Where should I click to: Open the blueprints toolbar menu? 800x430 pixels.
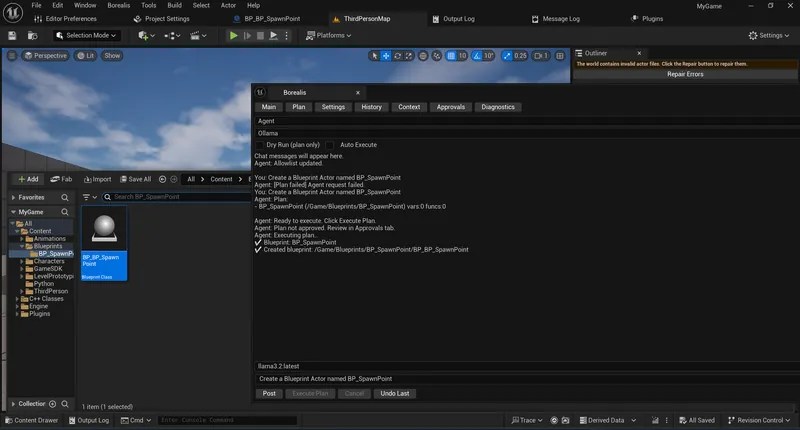click(x=172, y=36)
